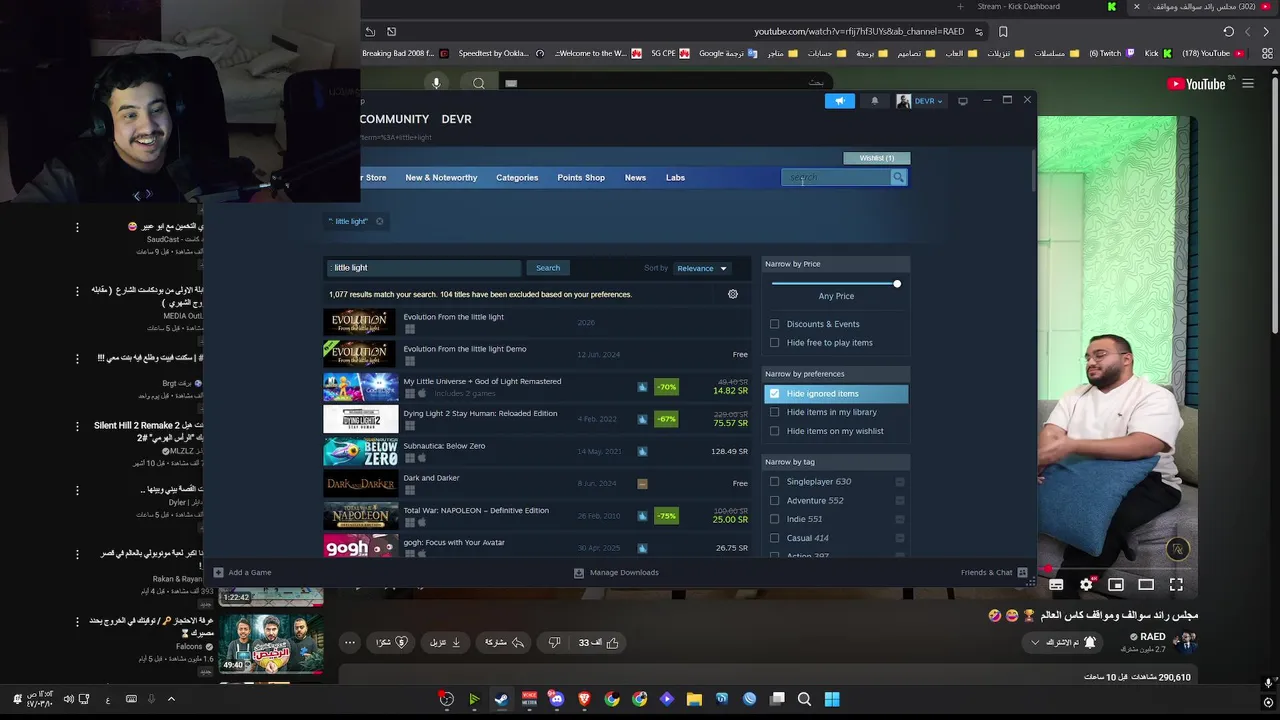Viewport: 1280px width, 720px height.
Task: Open more actions ellipsis under video
Action: [350, 642]
